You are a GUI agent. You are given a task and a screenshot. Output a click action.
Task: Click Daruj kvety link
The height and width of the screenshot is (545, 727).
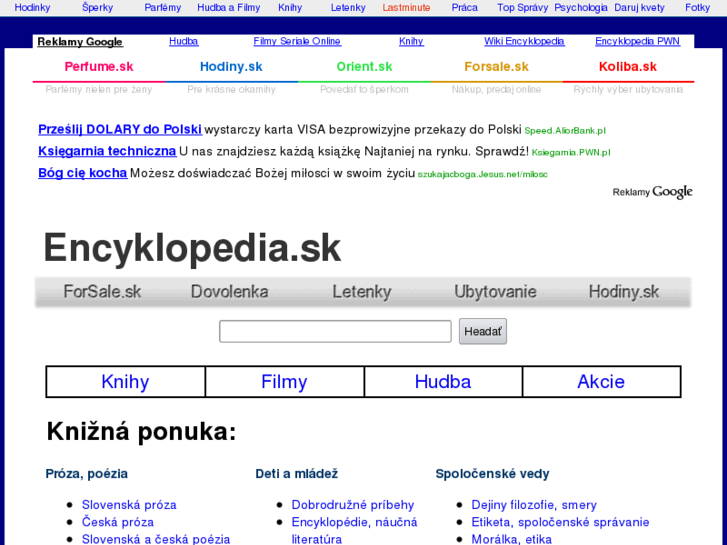click(639, 7)
